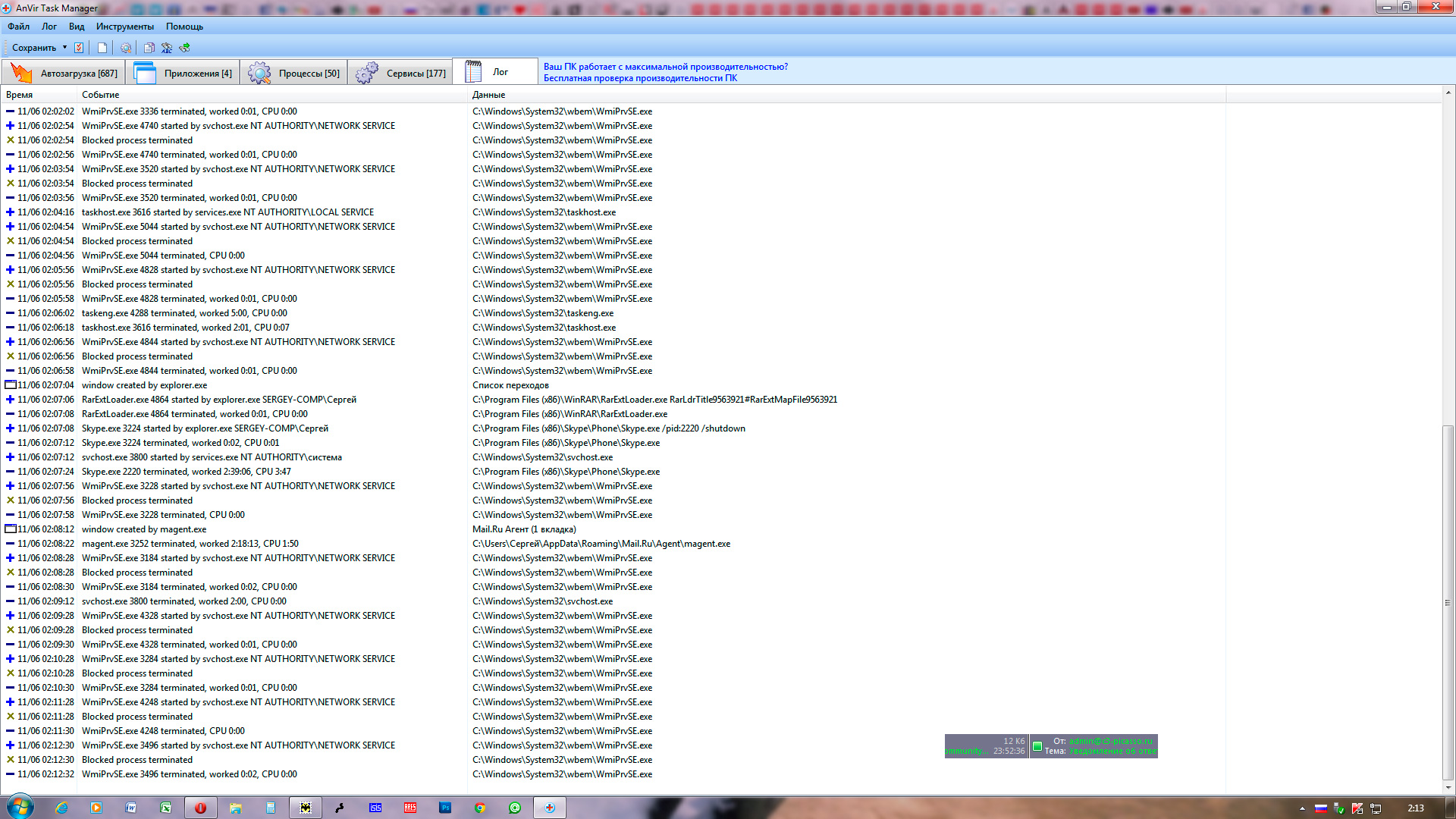Open Windows Media Player from taskbar
The image size is (1456, 819).
96,808
